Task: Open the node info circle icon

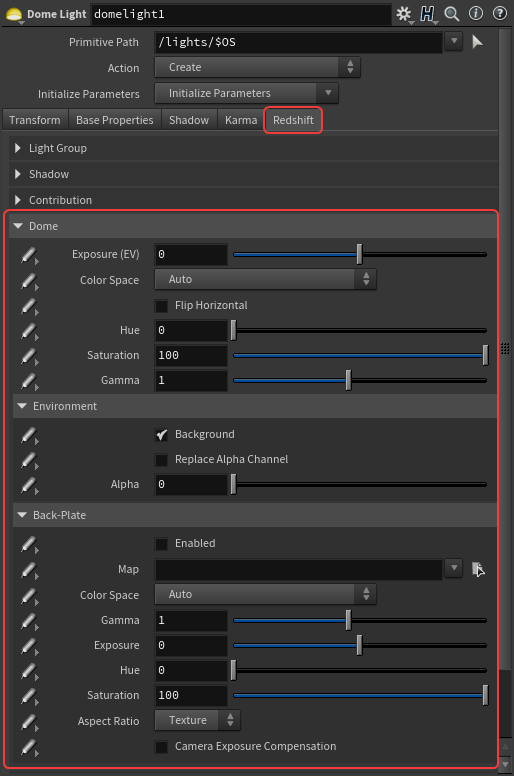Action: pyautogui.click(x=476, y=13)
